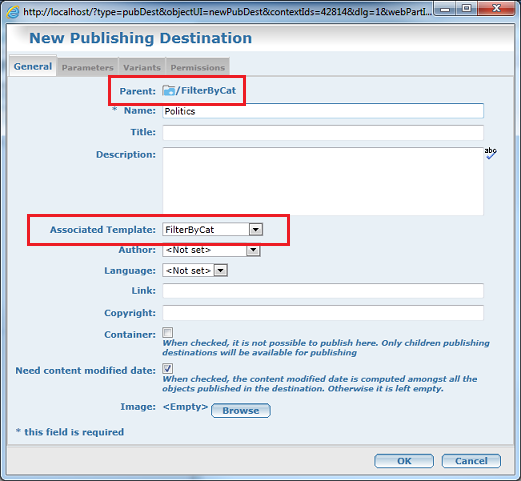Click the parent folder icon

coord(169,90)
